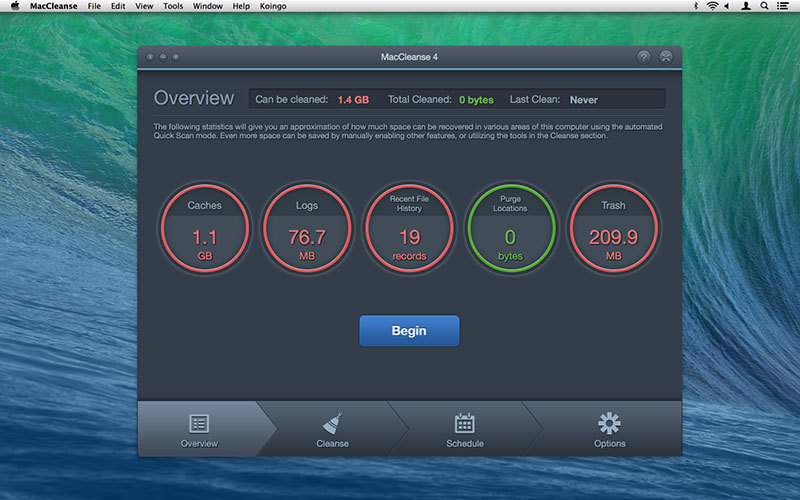Open the Schedule calendar icon

click(464, 423)
